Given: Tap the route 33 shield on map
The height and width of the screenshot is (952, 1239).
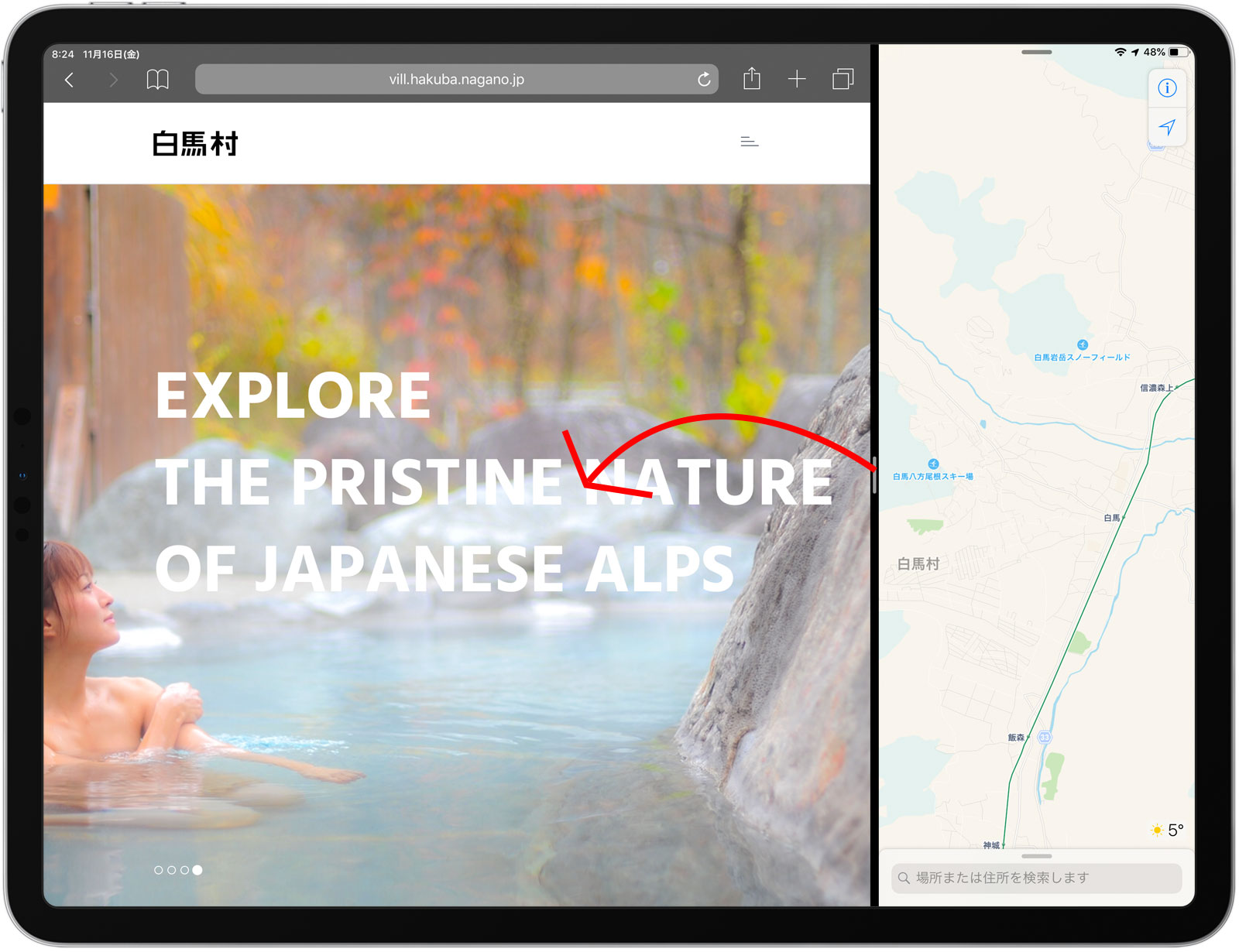Looking at the screenshot, I should click(1045, 738).
